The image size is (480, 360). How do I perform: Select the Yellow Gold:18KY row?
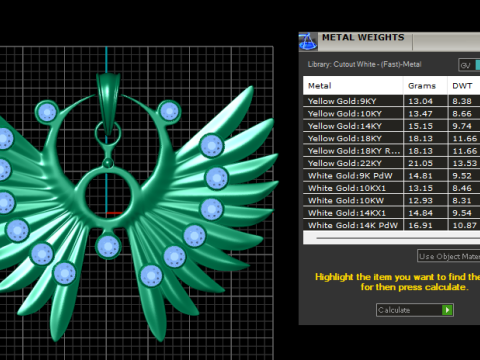click(x=392, y=138)
